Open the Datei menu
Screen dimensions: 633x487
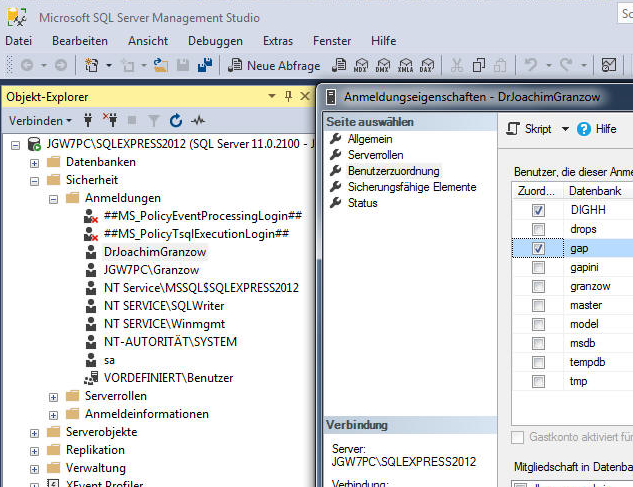pyautogui.click(x=19, y=41)
